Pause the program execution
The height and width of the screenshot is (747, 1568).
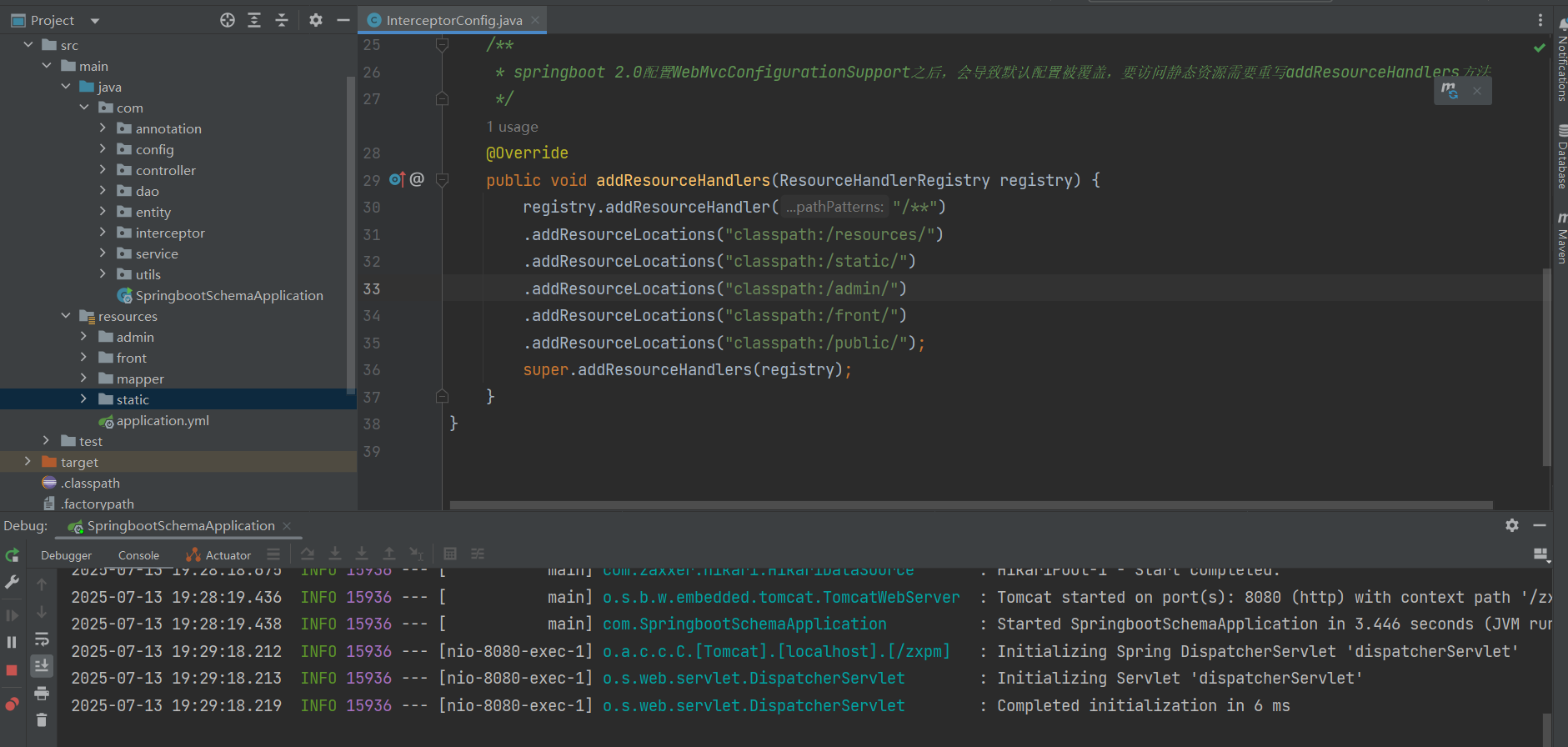(x=12, y=642)
